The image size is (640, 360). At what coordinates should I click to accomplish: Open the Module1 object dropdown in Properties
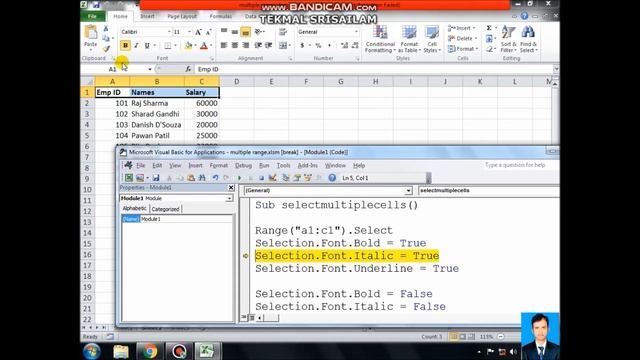[x=229, y=198]
